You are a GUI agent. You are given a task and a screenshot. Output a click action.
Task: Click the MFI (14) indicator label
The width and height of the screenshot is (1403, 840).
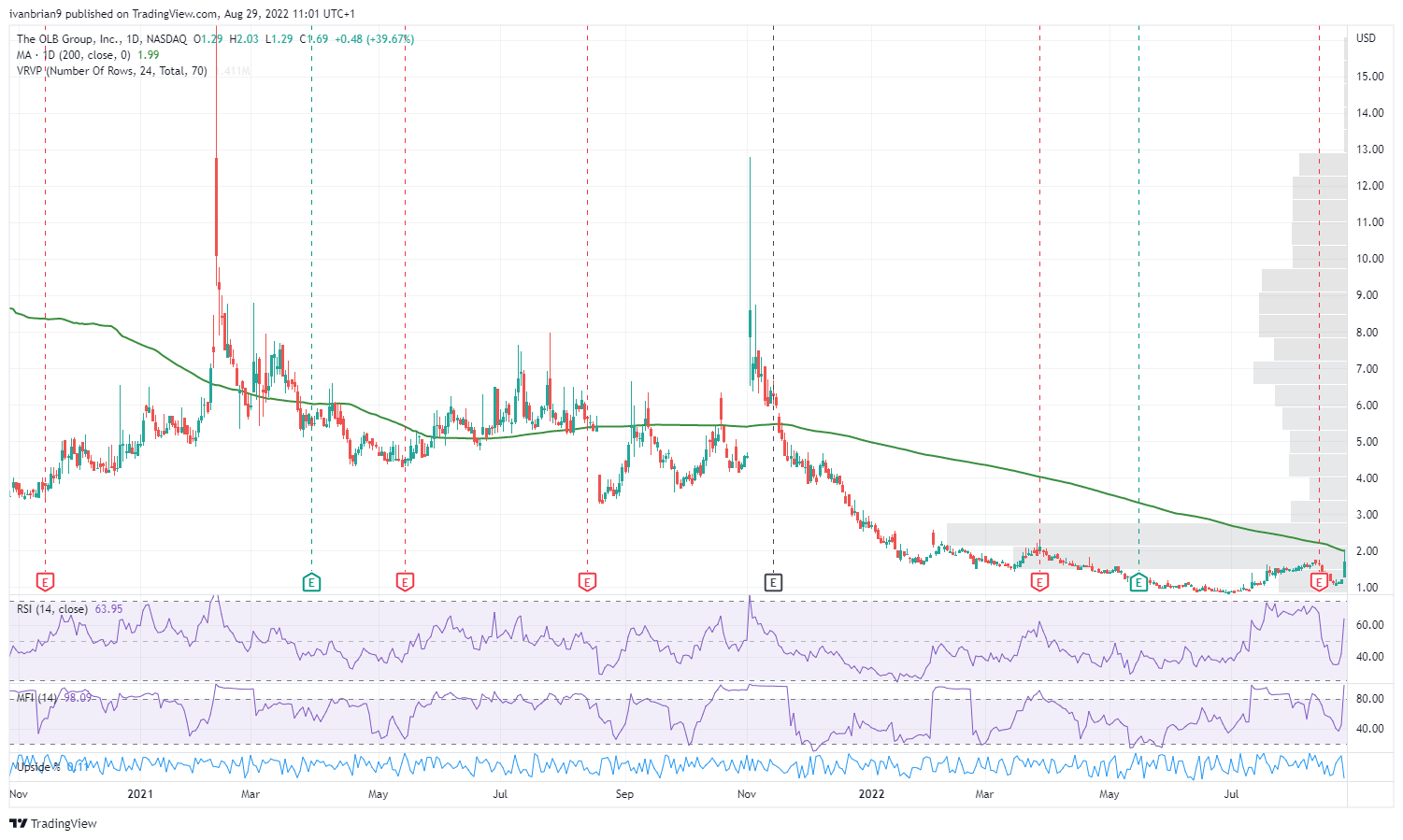click(37, 697)
